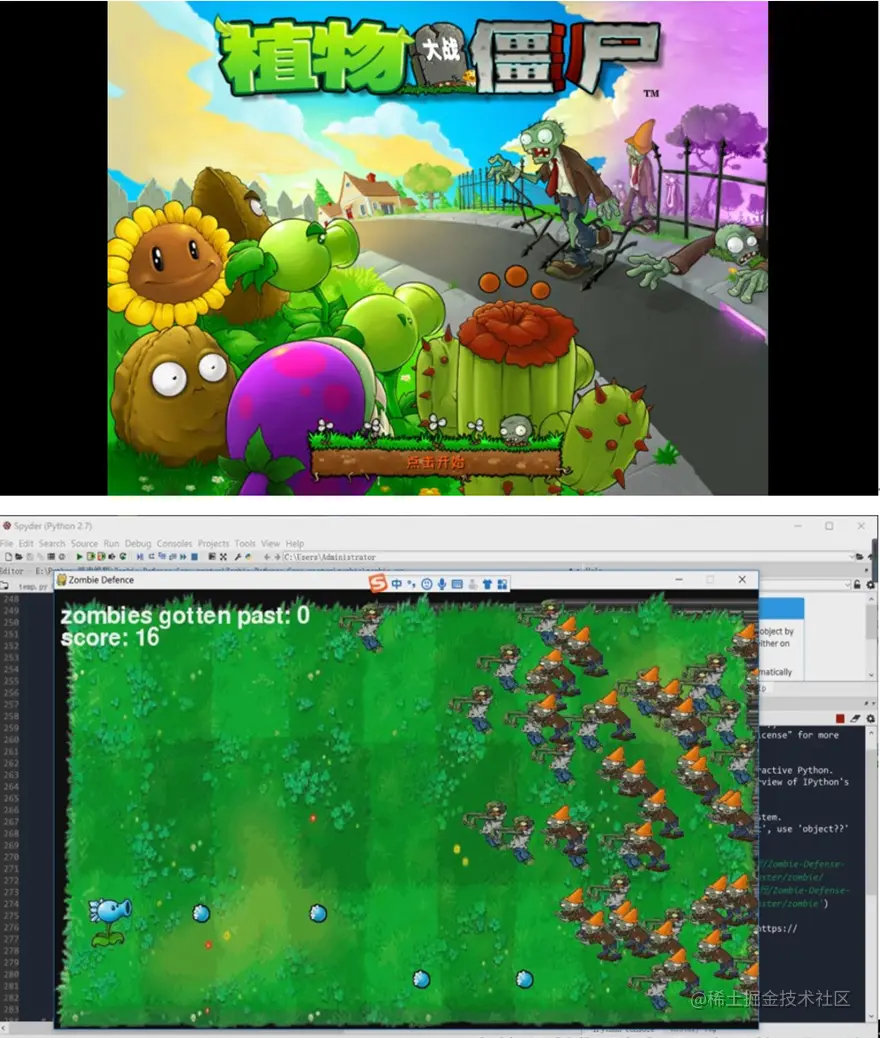This screenshot has width=880, height=1038.
Task: Click the Spyder (Python 2.7) window title
Action: pos(52,526)
